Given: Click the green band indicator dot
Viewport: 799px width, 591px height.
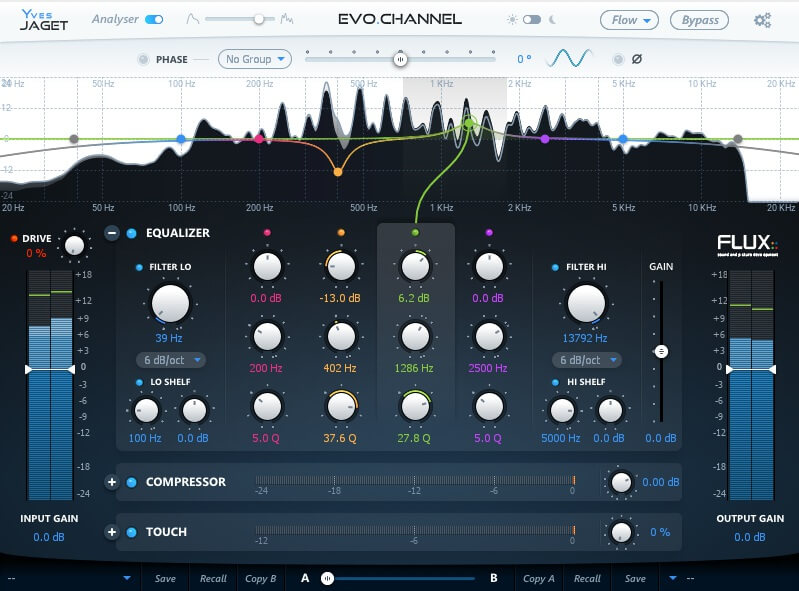Looking at the screenshot, I should [415, 233].
